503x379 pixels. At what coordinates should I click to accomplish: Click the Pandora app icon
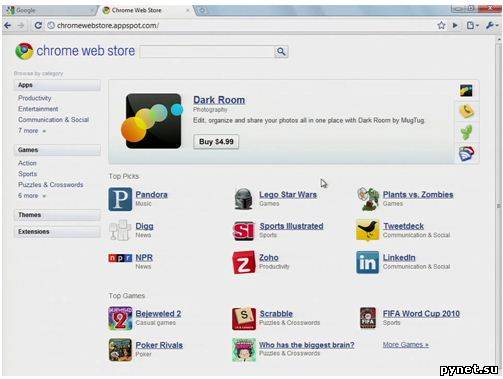[120, 199]
